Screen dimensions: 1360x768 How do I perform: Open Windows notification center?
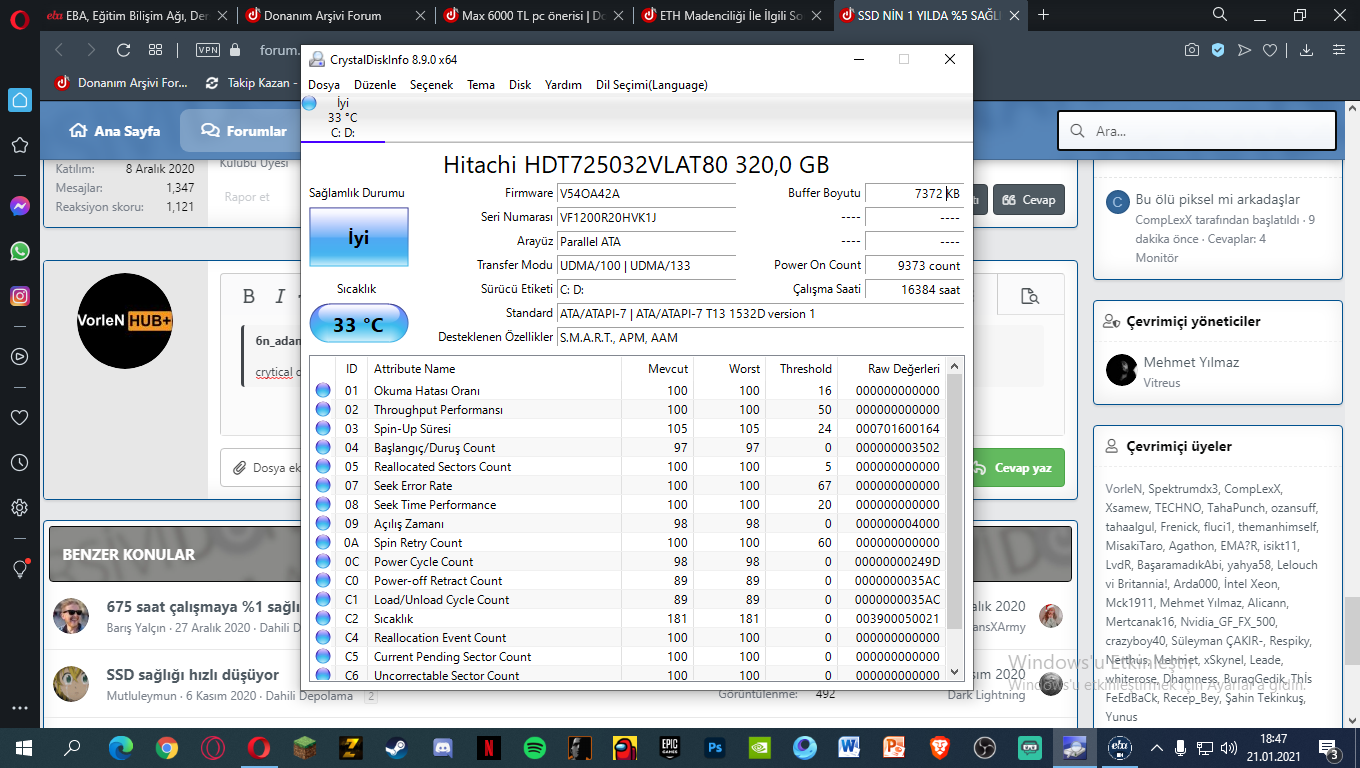click(1330, 748)
